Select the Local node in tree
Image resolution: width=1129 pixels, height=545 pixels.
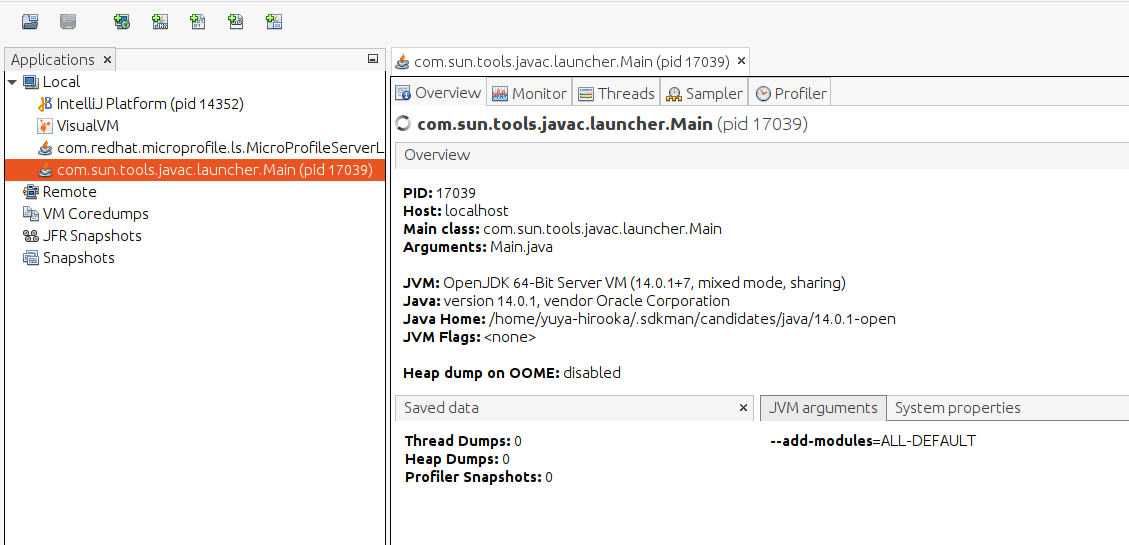point(61,82)
